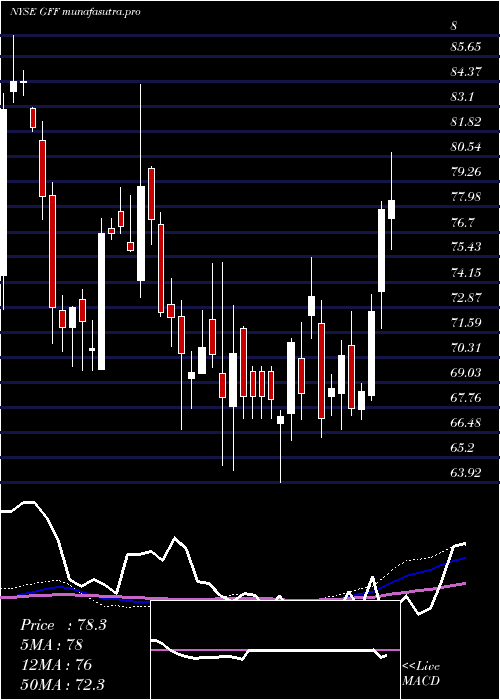This screenshot has width=500, height=700.
Task: Click the 'Price : 78.3' readout
Action: (63, 625)
